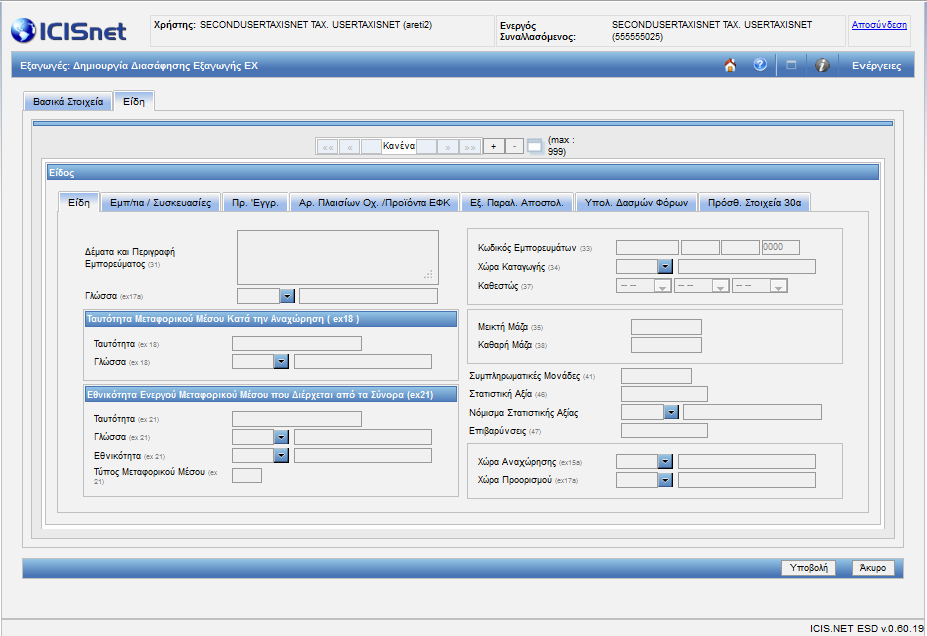The image size is (927, 636).
Task: Select the outer Είδη tab
Action: (x=134, y=101)
